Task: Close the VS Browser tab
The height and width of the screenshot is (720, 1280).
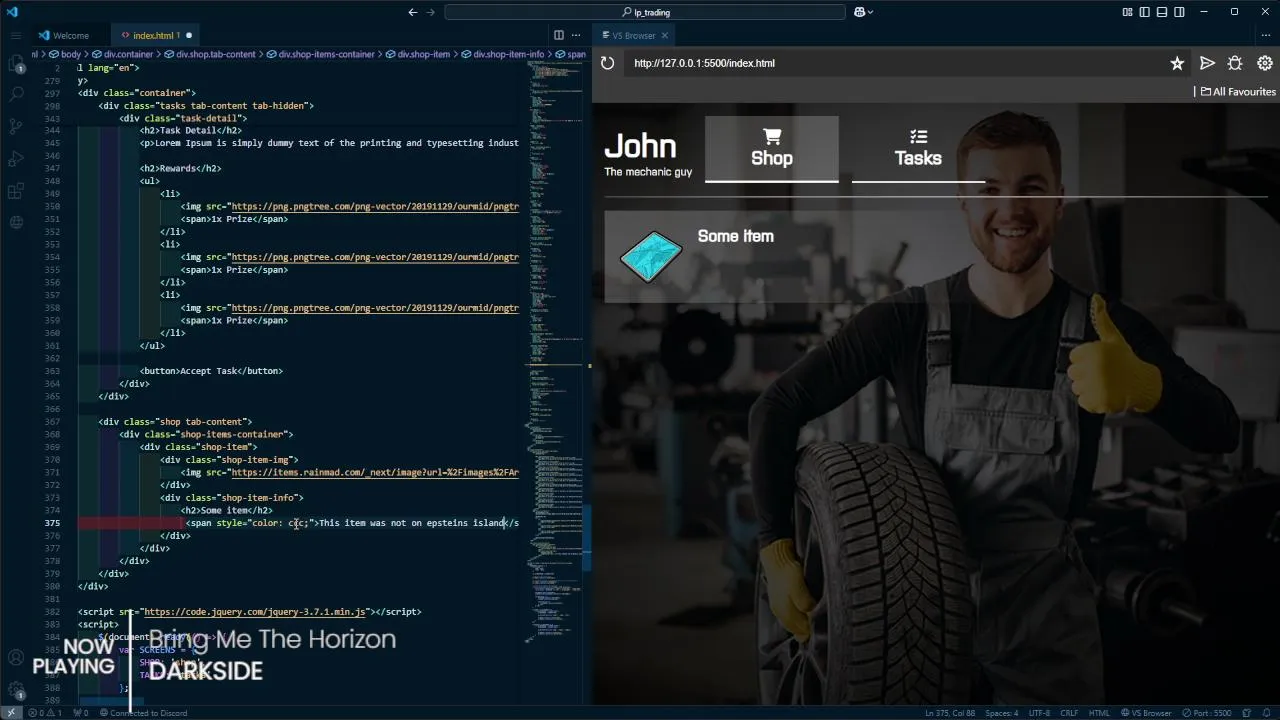Action: [664, 35]
